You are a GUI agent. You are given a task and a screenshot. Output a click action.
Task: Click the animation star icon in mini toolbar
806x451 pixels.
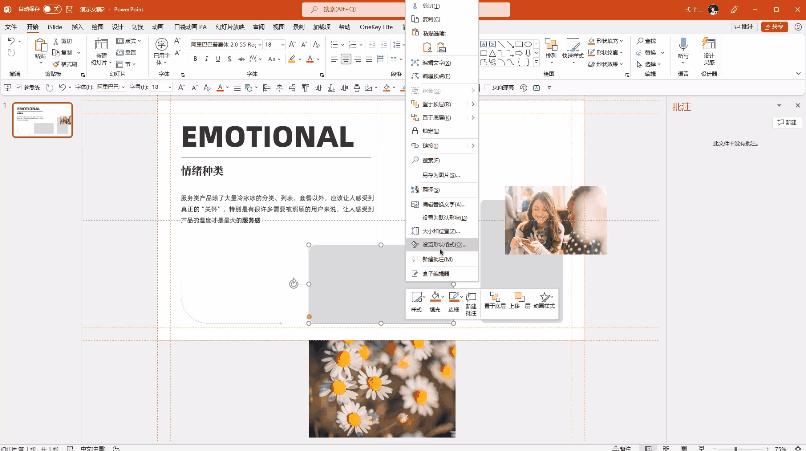pyautogui.click(x=544, y=299)
